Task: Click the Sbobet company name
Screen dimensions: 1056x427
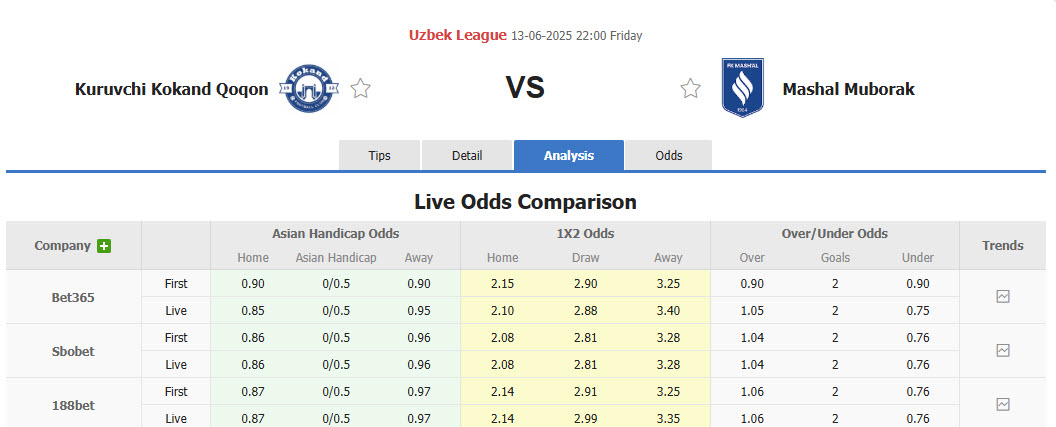Action: [x=73, y=351]
